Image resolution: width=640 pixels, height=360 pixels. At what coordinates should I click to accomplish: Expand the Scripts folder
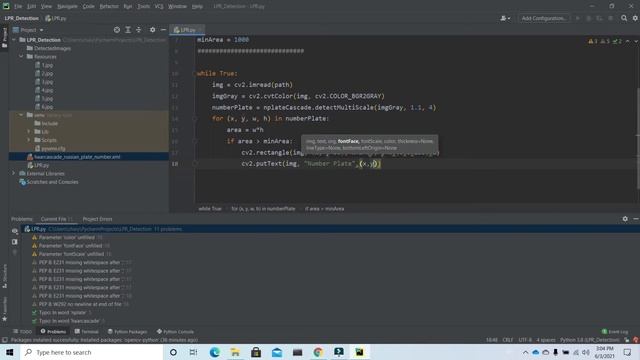pyautogui.click(x=29, y=140)
